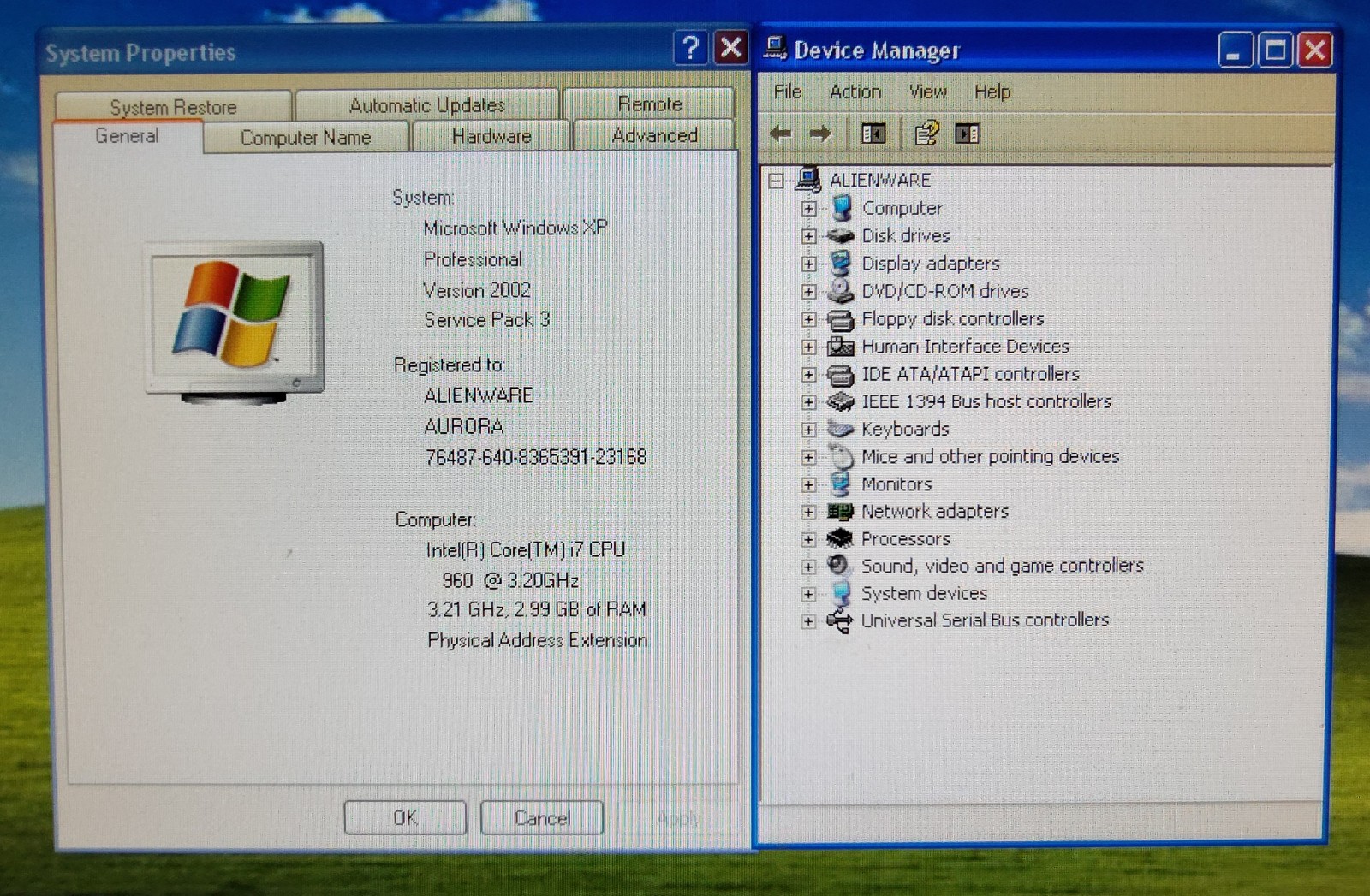Expand the Display adapters node
Viewport: 1370px width, 896px height.
pyautogui.click(x=808, y=264)
